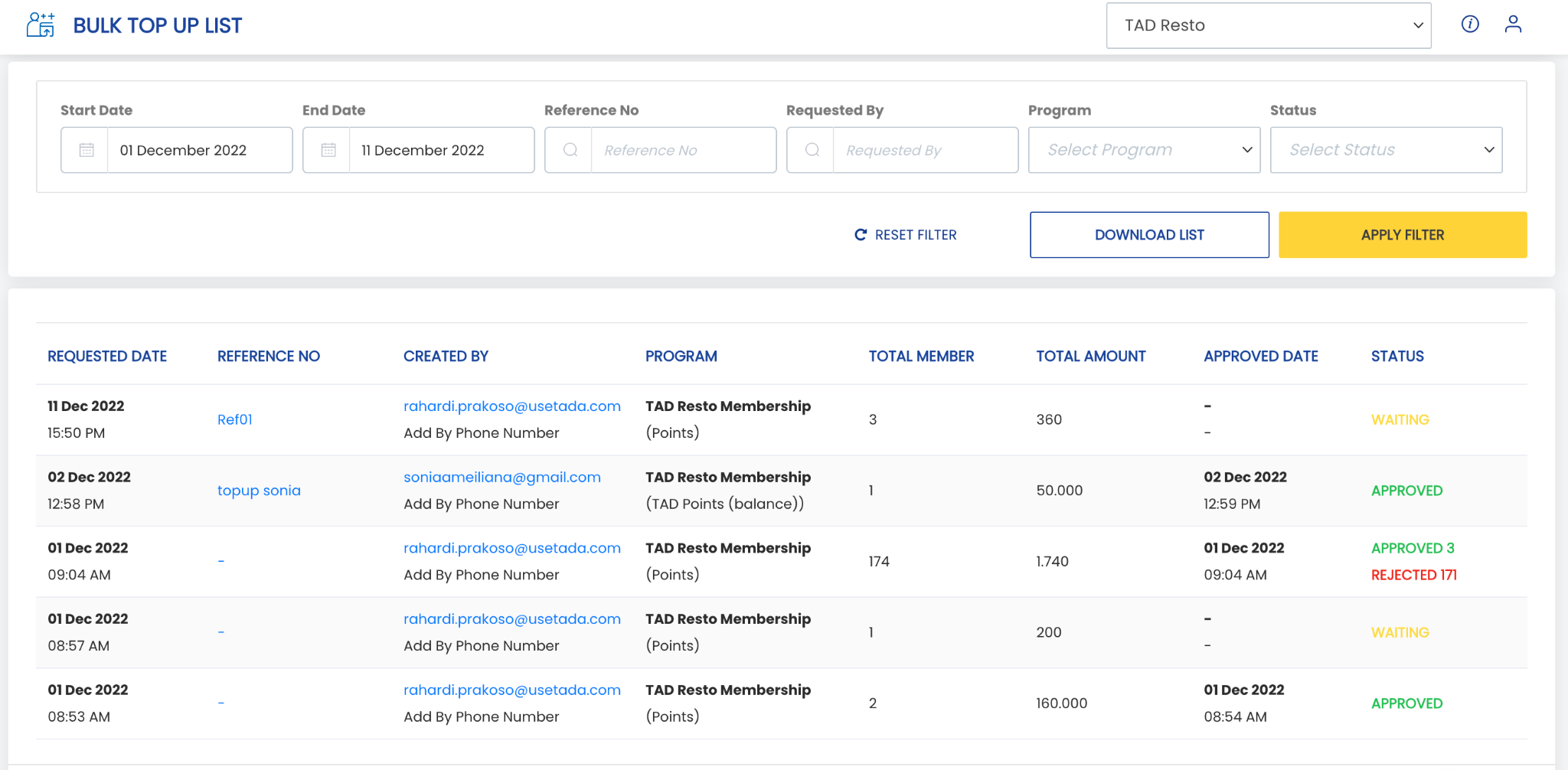Focus the Requested By input field
Image resolution: width=1568 pixels, height=770 pixels.
click(x=926, y=150)
